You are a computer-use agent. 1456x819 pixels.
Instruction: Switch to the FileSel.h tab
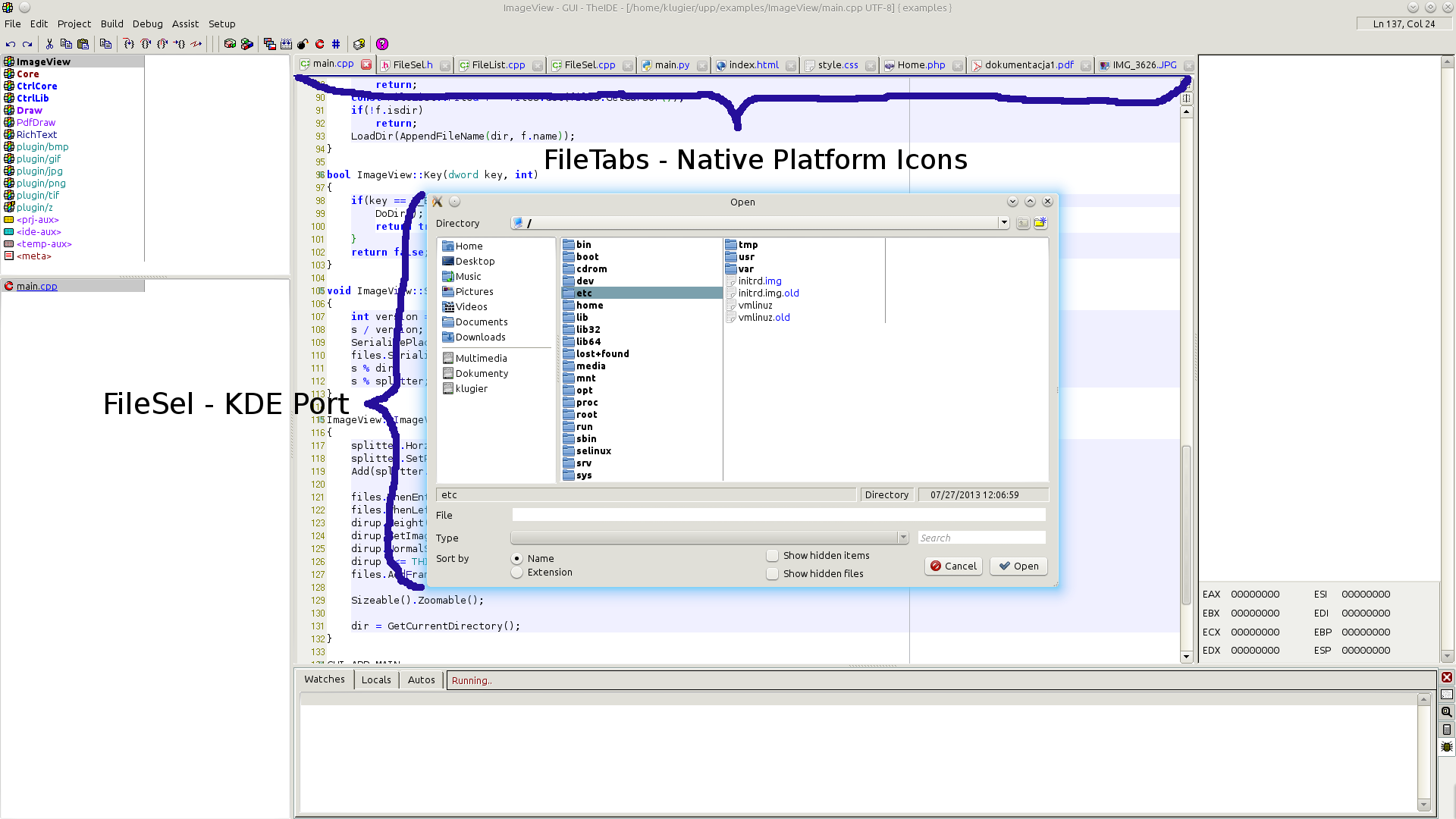410,65
